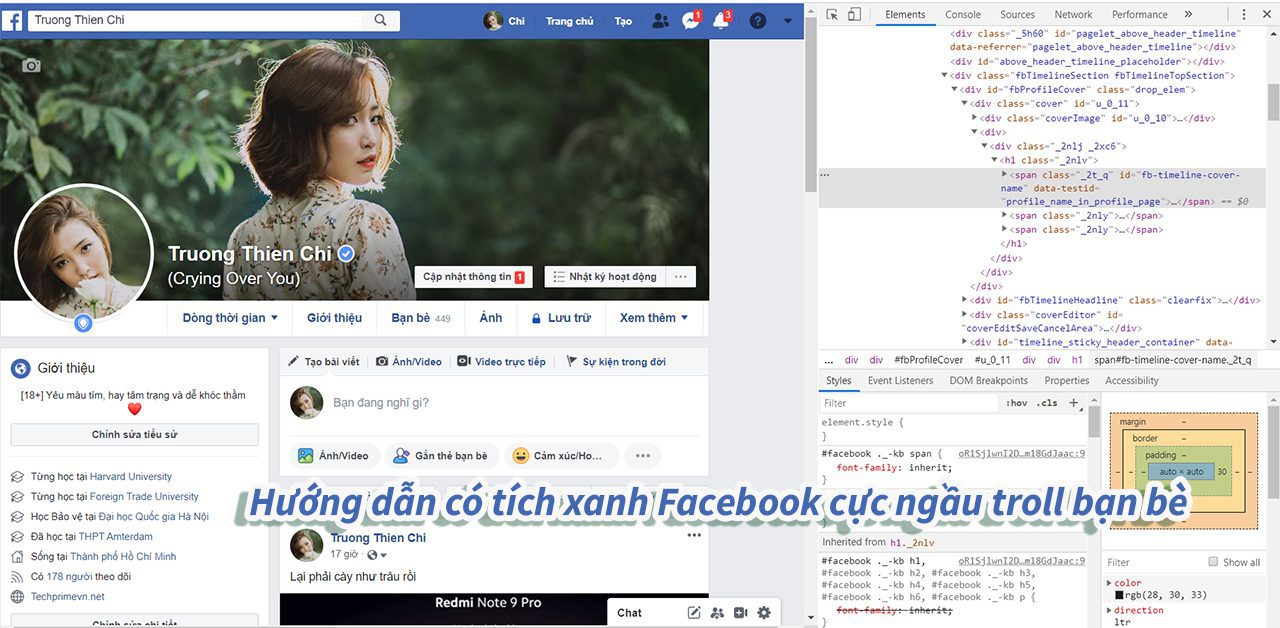Expand the fbTimelineHeadline div node

click(965, 300)
